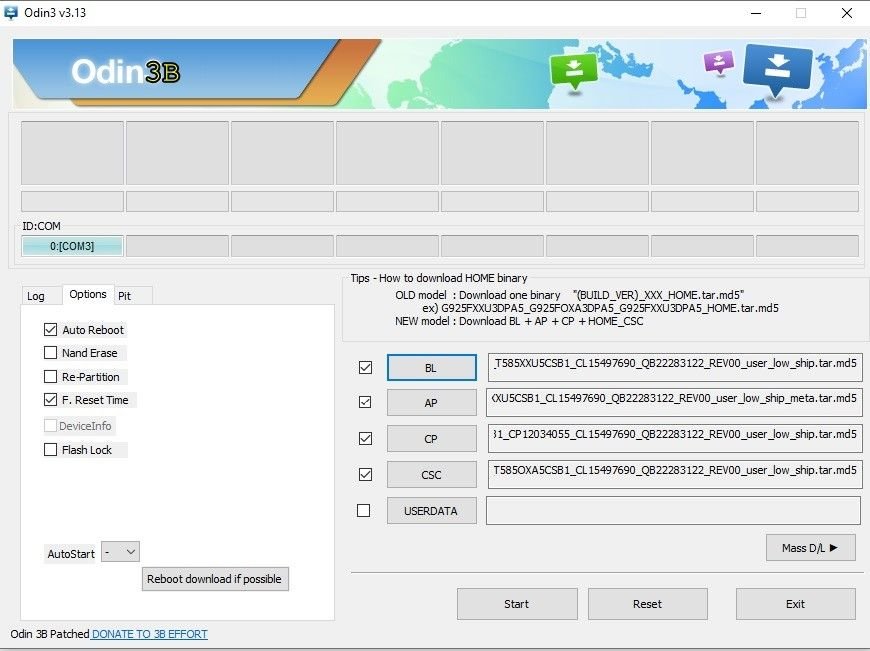Screen dimensions: 870x651
Task: Click the empty USERDATA path field
Action: [674, 511]
